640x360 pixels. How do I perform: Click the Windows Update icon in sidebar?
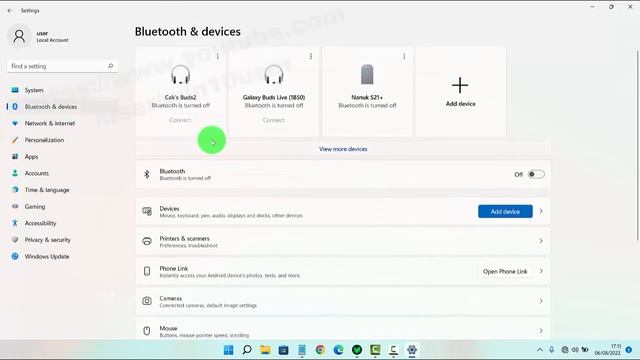pos(15,256)
